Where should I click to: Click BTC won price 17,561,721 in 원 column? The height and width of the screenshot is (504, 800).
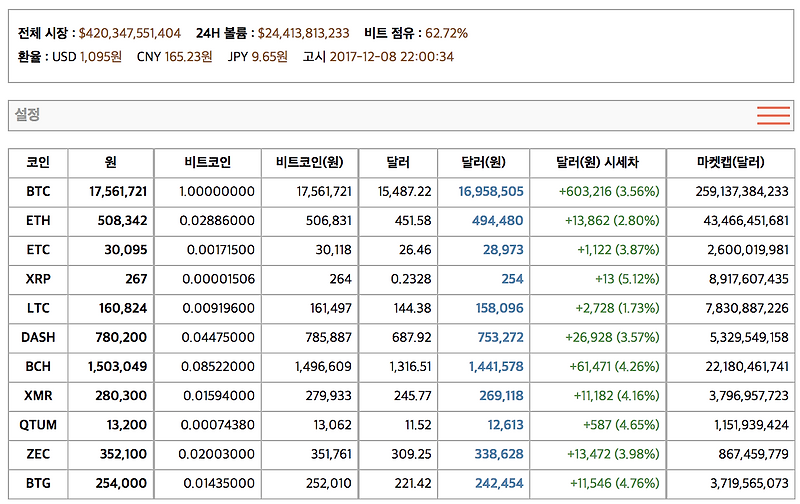pos(118,192)
